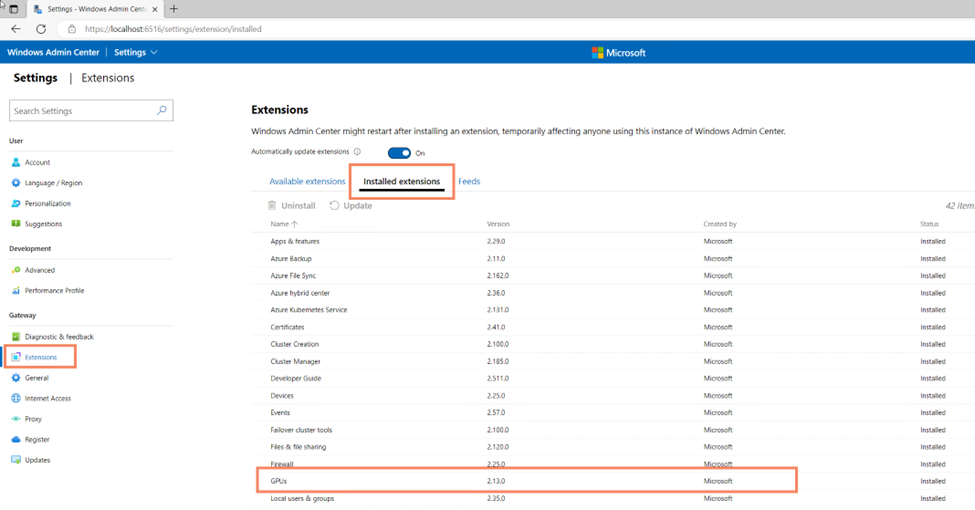The image size is (975, 510).
Task: Click the site info lock icon
Action: pyautogui.click(x=72, y=29)
